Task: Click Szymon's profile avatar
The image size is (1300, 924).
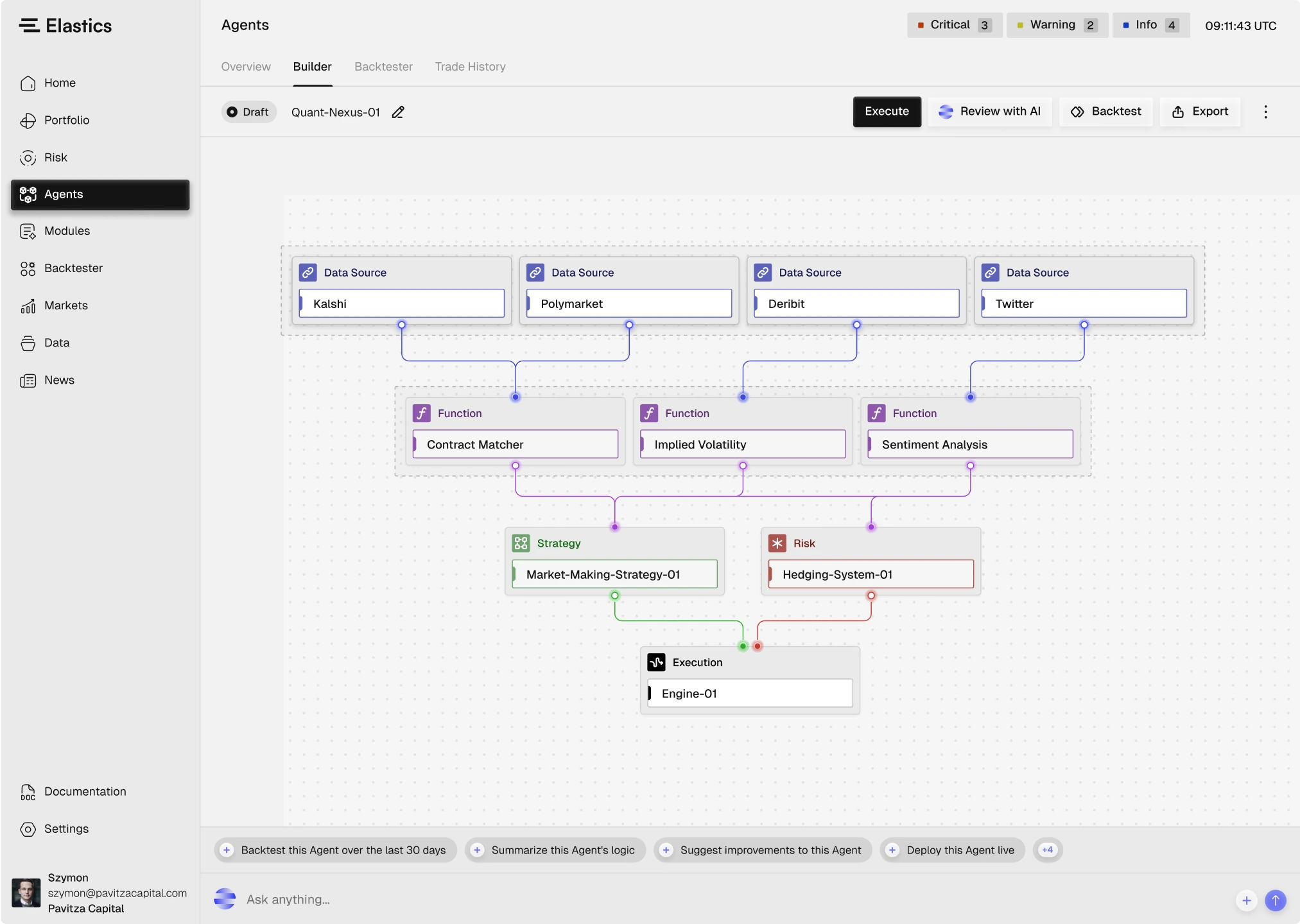Action: 26,893
